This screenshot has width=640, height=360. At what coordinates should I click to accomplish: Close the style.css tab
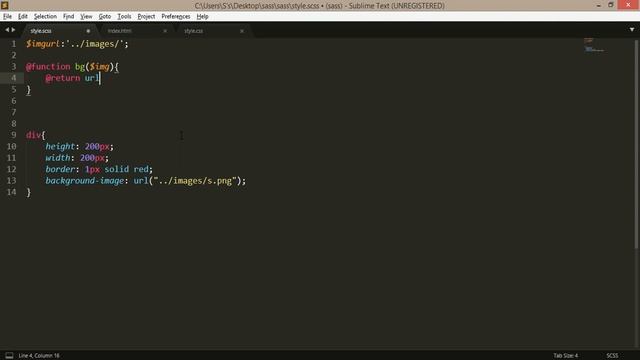[242, 31]
